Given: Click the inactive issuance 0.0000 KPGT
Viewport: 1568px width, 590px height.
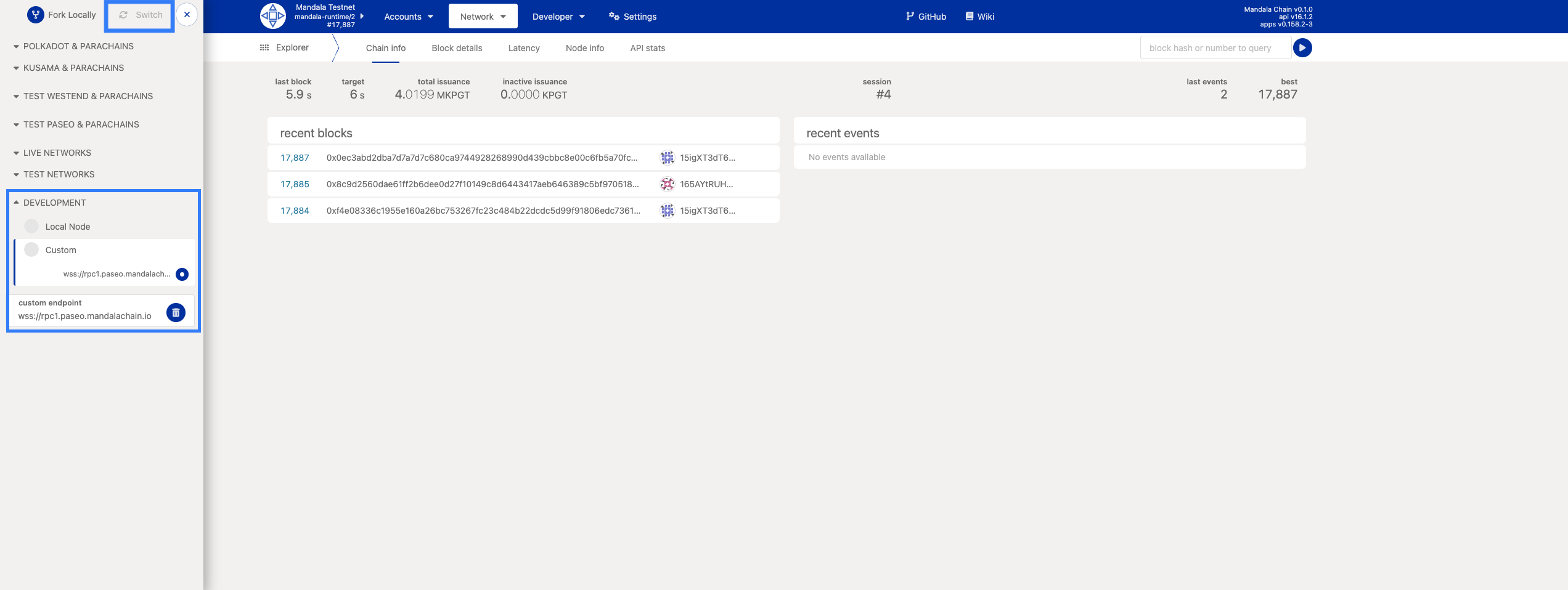Looking at the screenshot, I should tap(534, 94).
